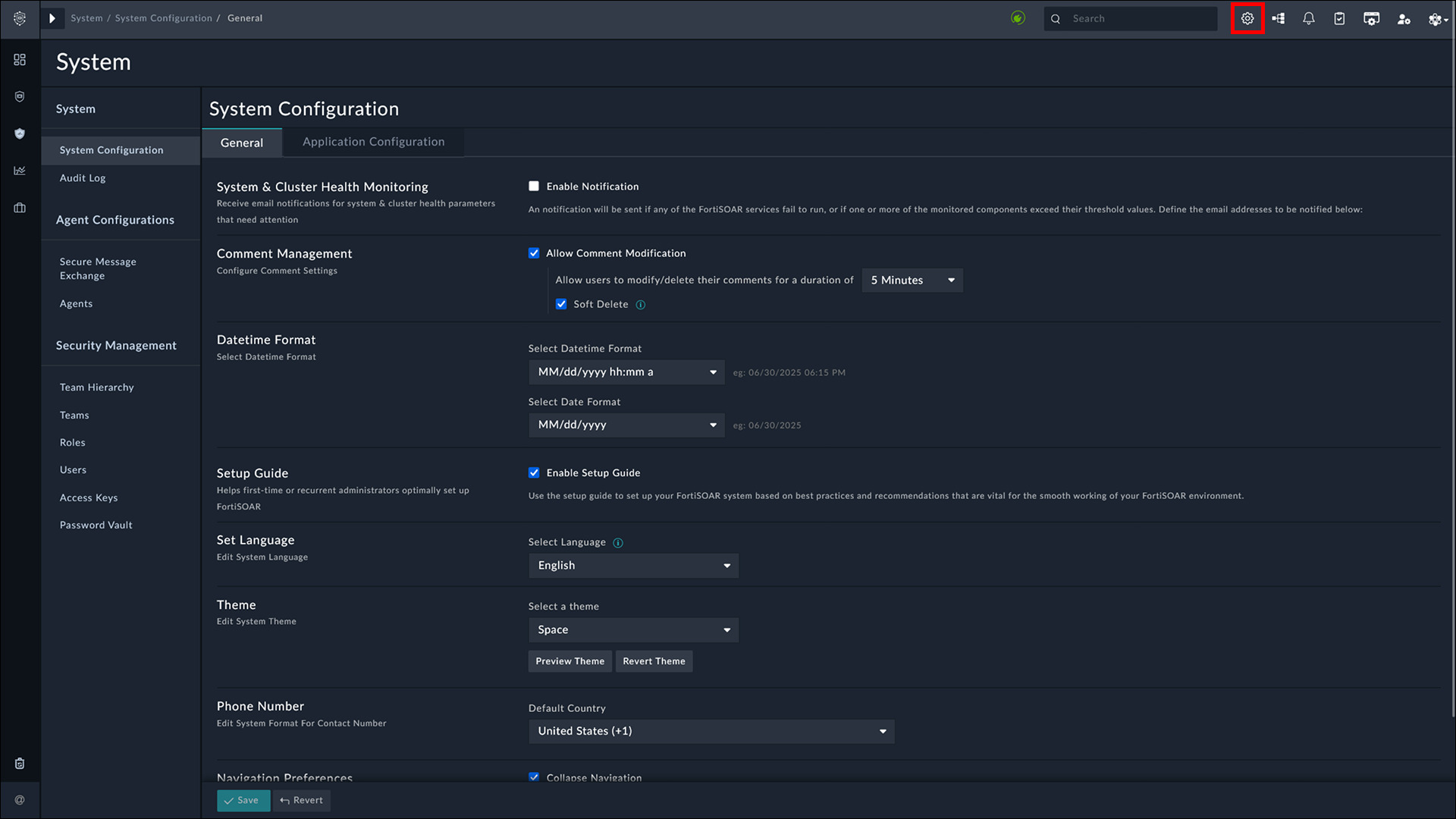This screenshot has width=1456, height=819.
Task: Uncheck Allow Comment Modification
Action: [534, 253]
